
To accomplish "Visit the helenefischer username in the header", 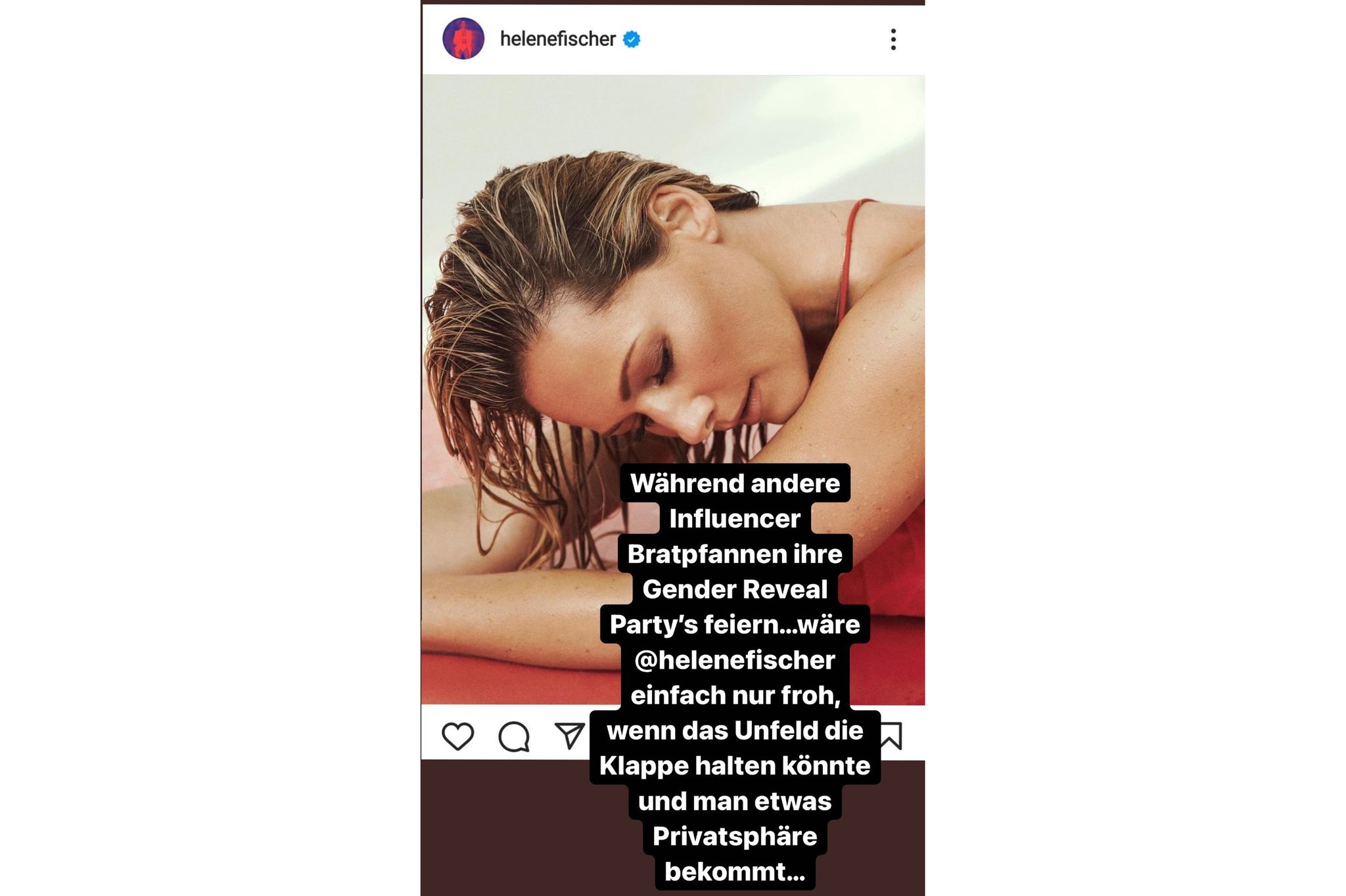I will [x=557, y=39].
